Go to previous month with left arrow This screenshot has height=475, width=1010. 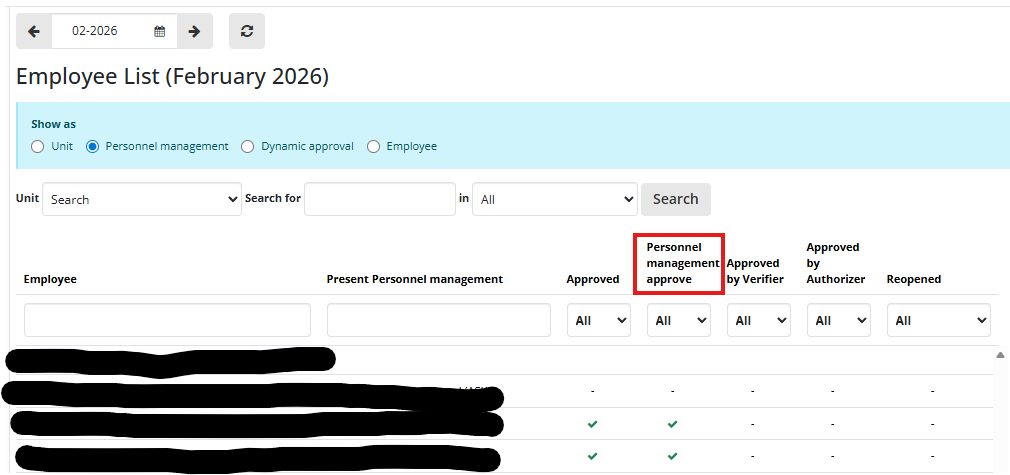click(34, 31)
